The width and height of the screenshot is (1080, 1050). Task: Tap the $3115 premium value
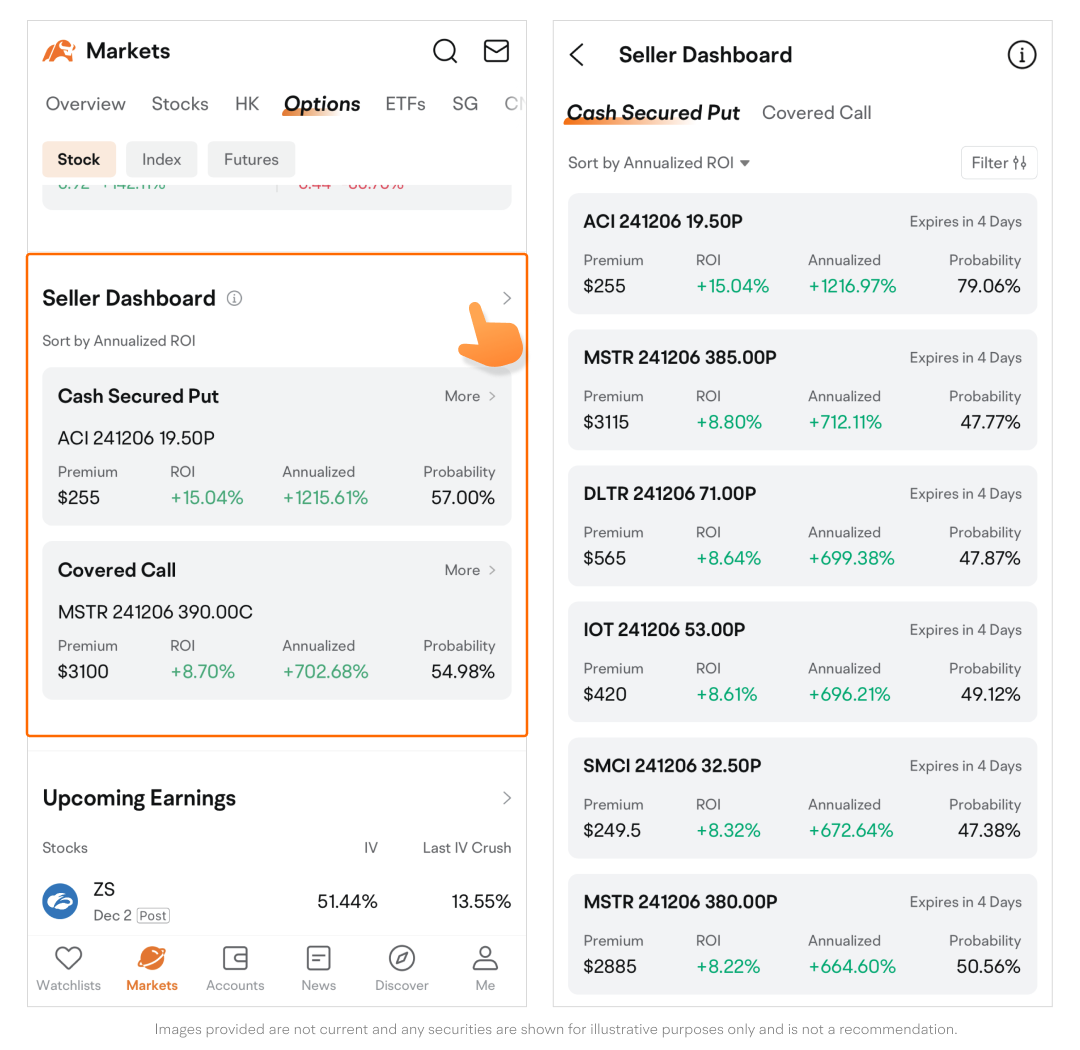pos(606,422)
